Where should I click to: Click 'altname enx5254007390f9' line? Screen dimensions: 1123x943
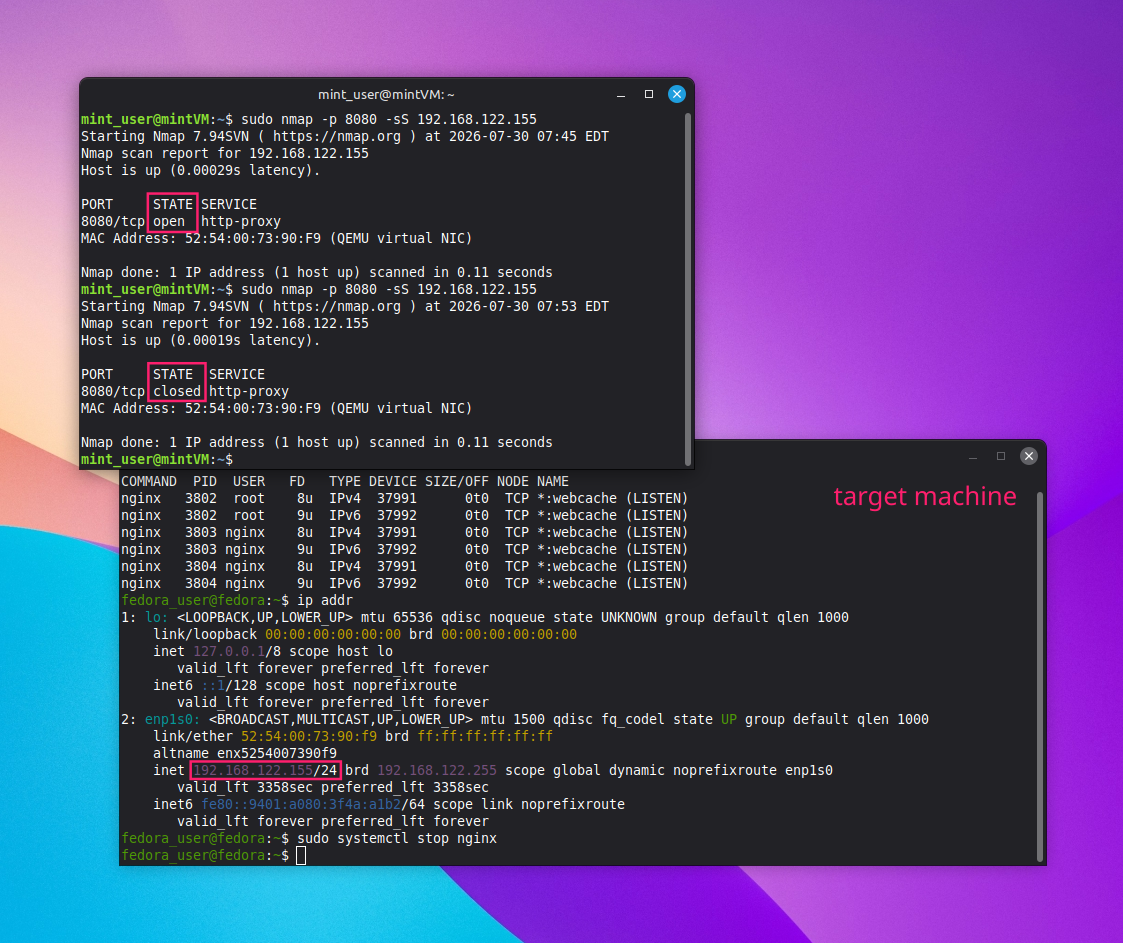click(245, 753)
